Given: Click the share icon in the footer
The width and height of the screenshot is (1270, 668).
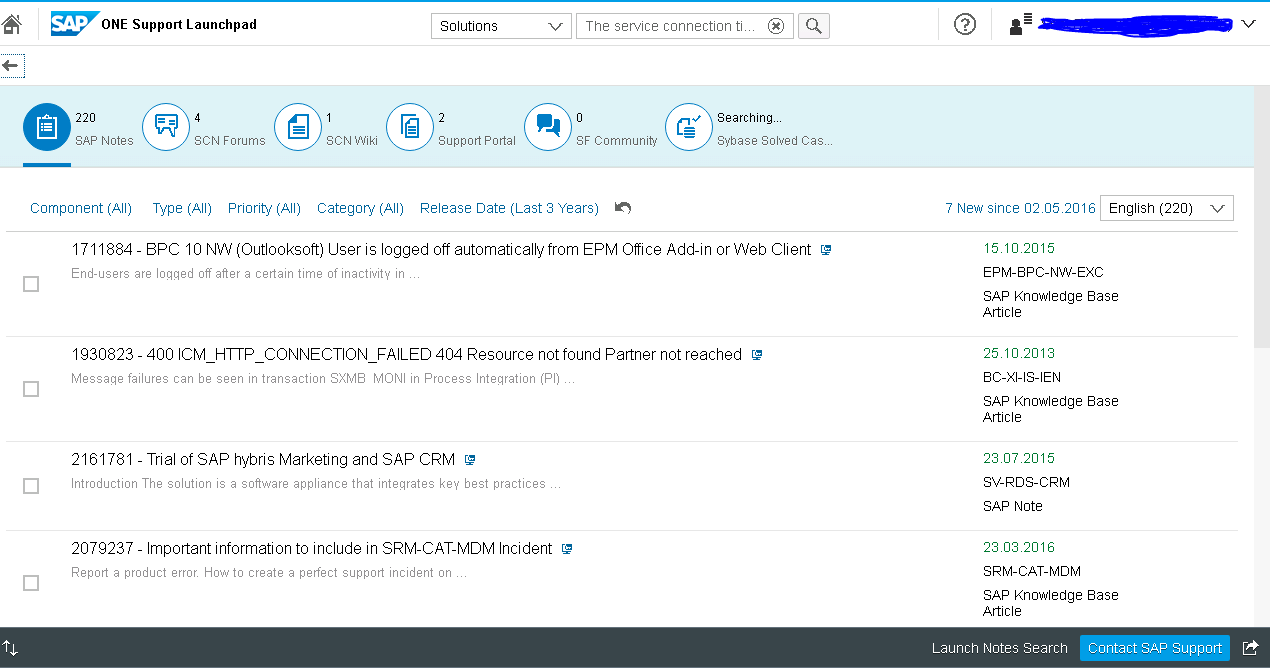Looking at the screenshot, I should [1250, 648].
